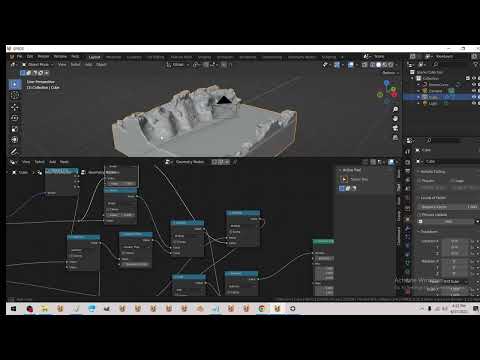Activate the Move tool
480x360 pixels.
pos(15,107)
